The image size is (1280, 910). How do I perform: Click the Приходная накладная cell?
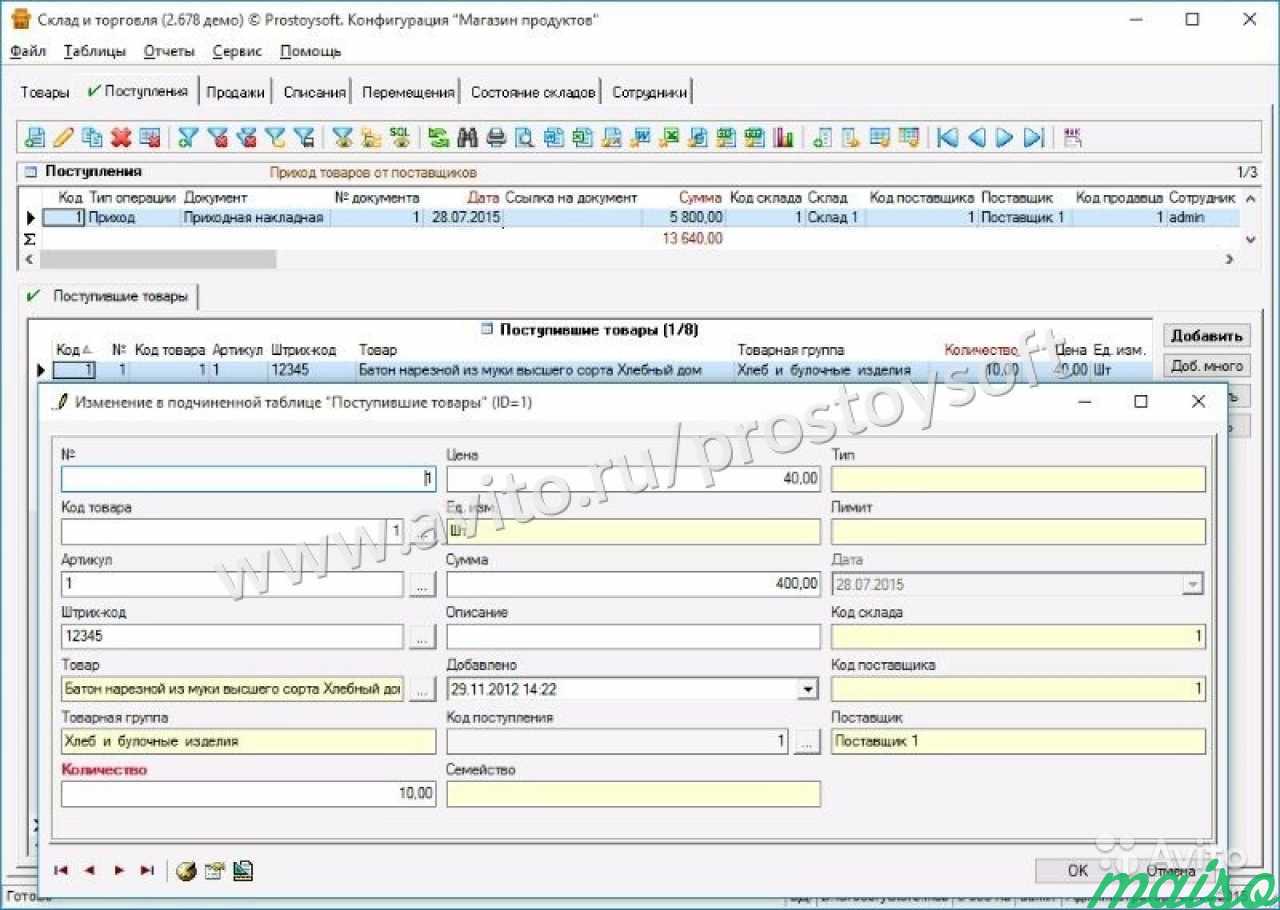pyautogui.click(x=253, y=217)
